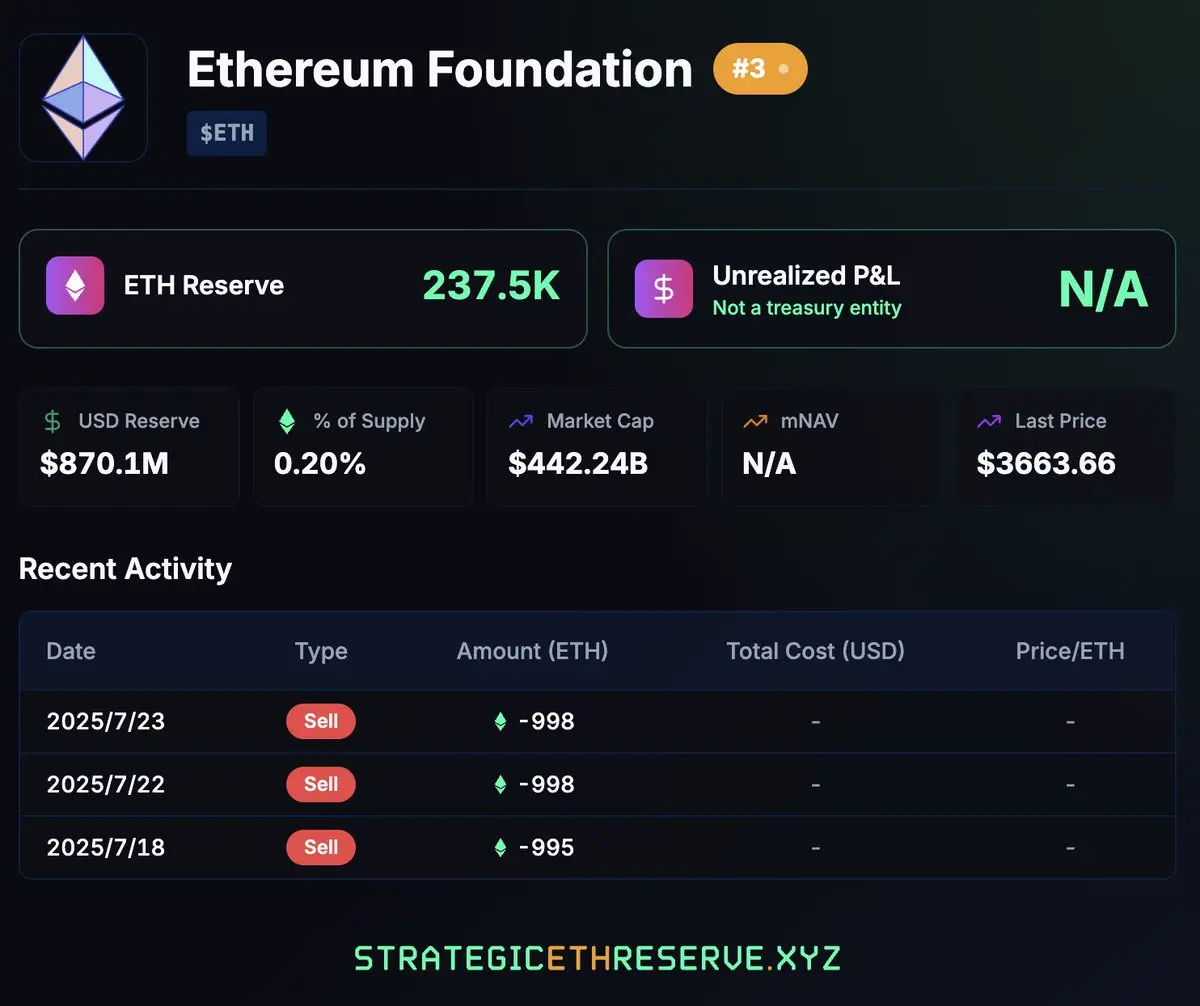Click the % of Supply label
Viewport: 1200px width, 1006px height.
tap(369, 421)
